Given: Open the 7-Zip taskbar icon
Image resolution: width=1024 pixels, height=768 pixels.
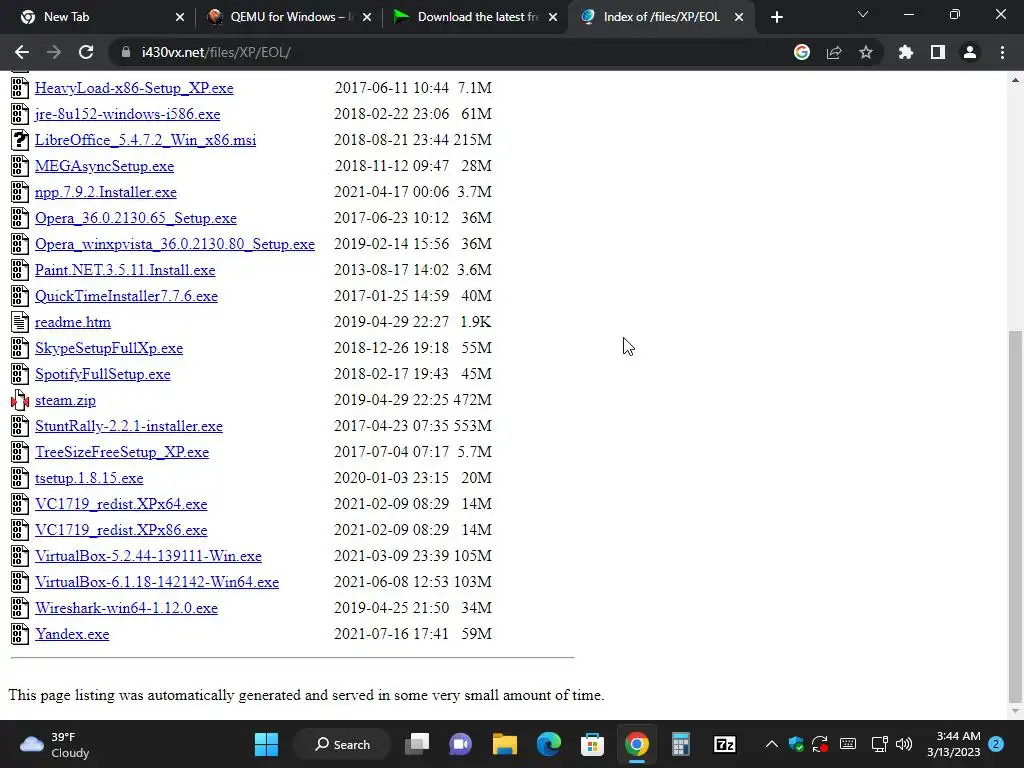Looking at the screenshot, I should click(x=724, y=744).
